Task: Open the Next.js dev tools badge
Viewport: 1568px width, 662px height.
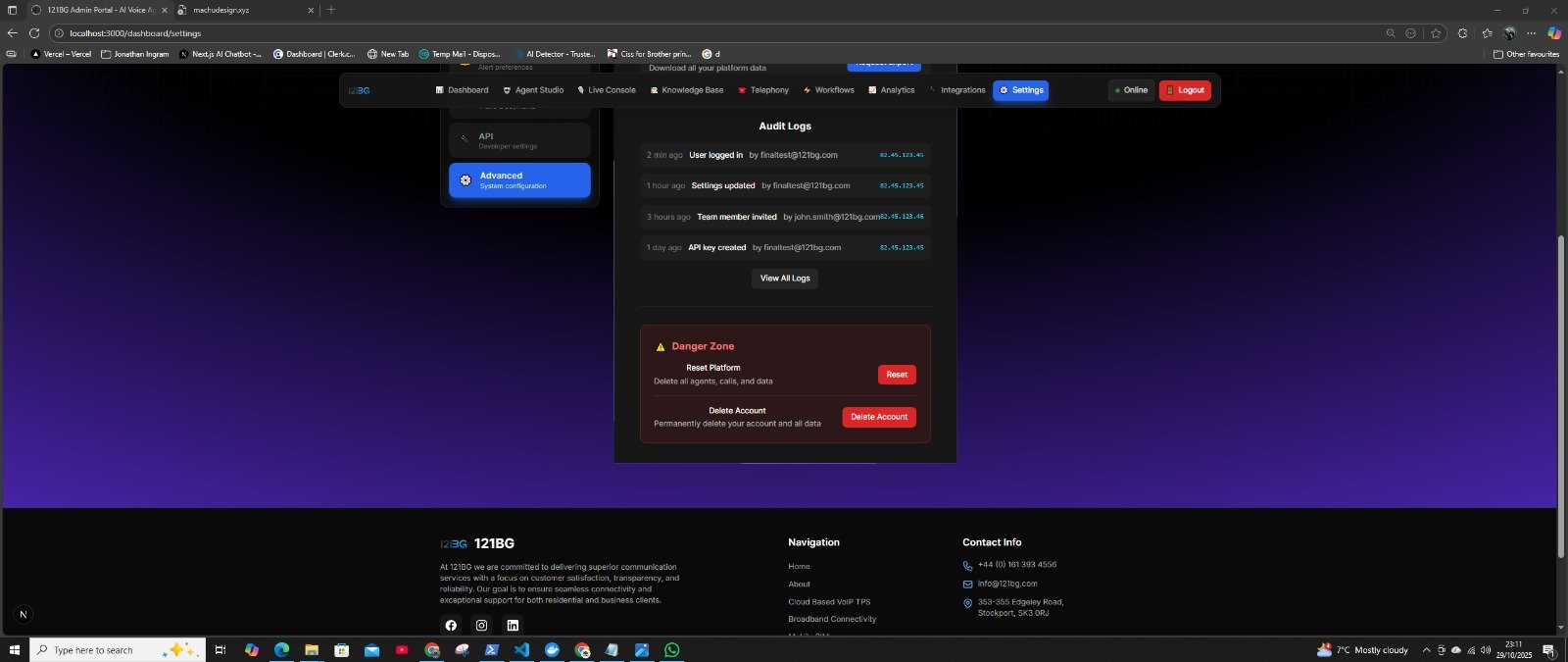Action: (24, 615)
